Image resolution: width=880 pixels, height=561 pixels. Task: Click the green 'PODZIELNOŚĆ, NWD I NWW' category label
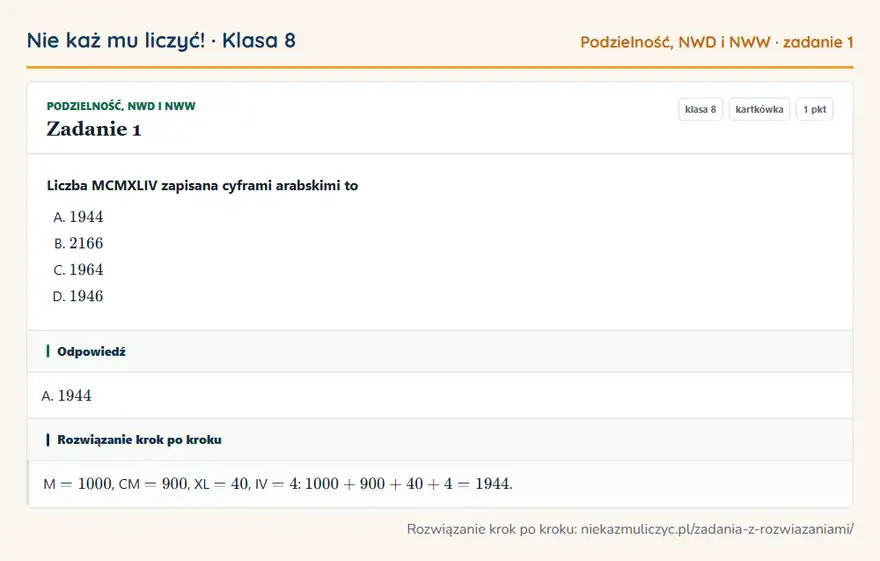coord(121,106)
